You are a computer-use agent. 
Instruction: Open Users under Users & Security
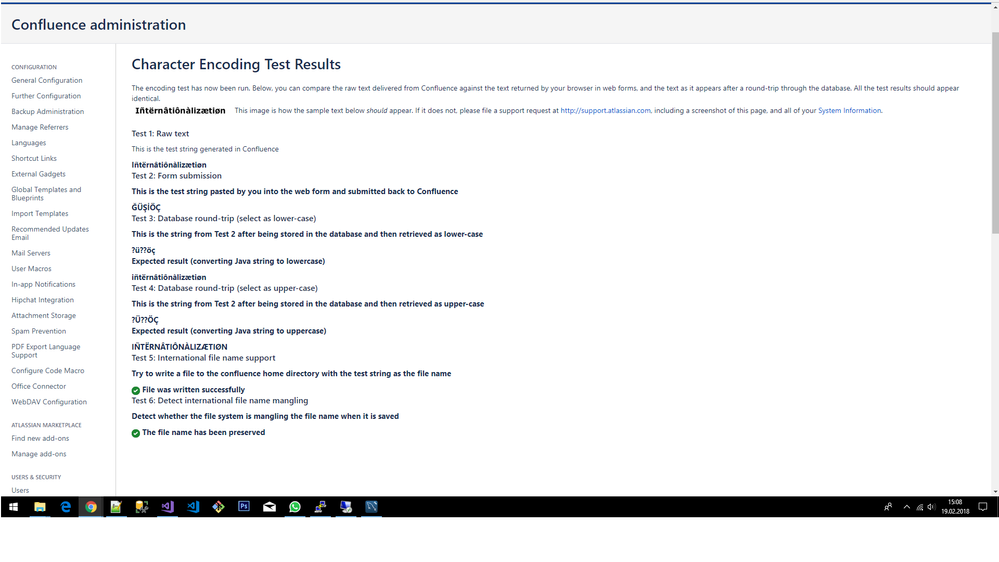tap(20, 491)
